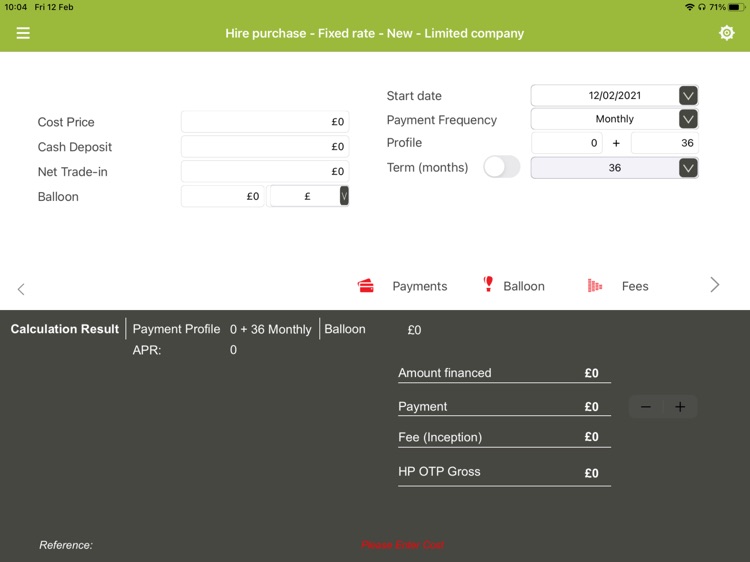750x562 pixels.
Task: Tap the Calculation Result heading
Action: click(x=65, y=329)
